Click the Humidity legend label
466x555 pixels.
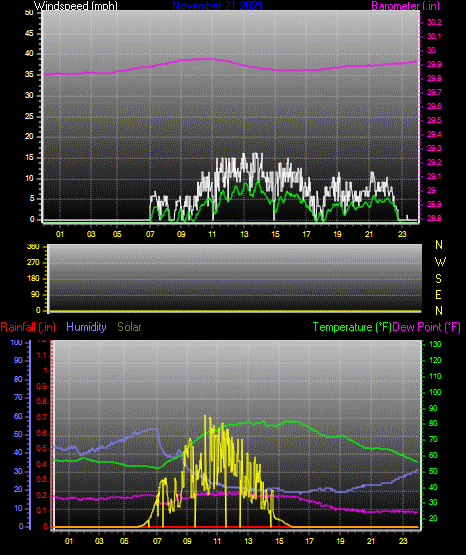pyautogui.click(x=86, y=327)
